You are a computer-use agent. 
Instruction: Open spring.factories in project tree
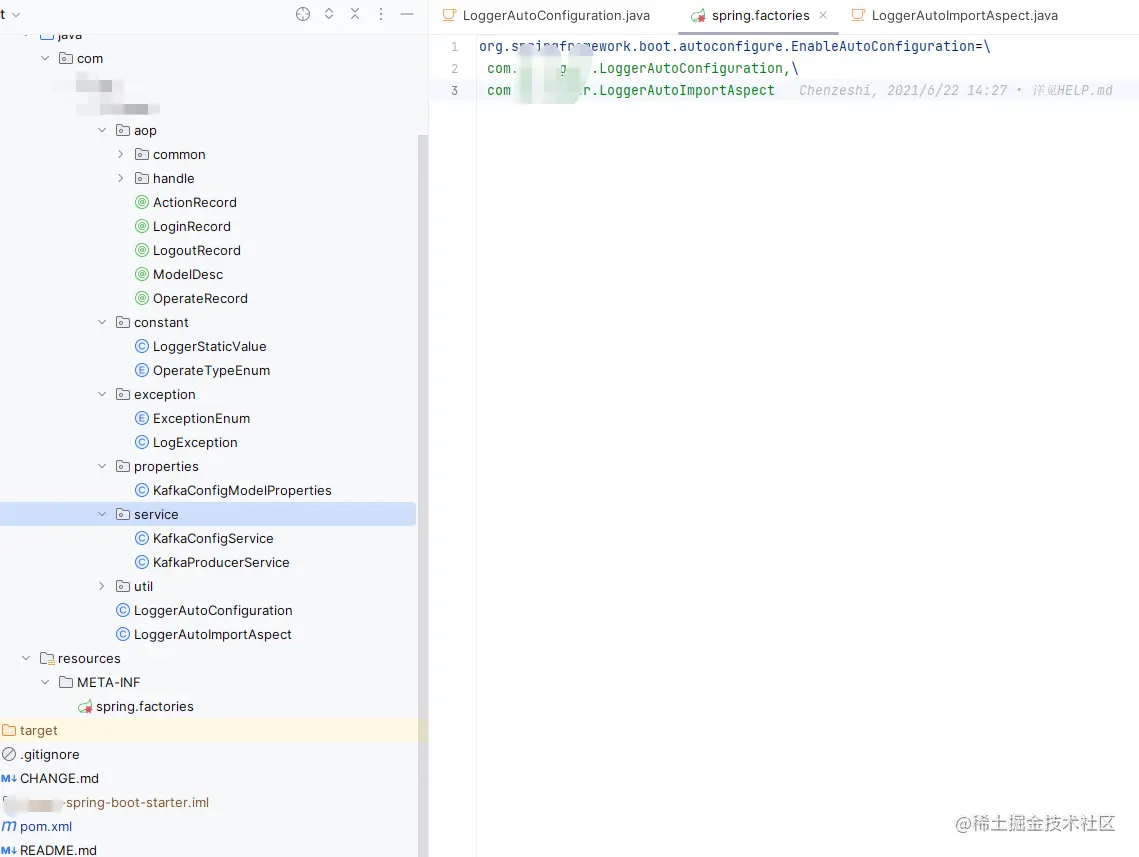pos(145,705)
